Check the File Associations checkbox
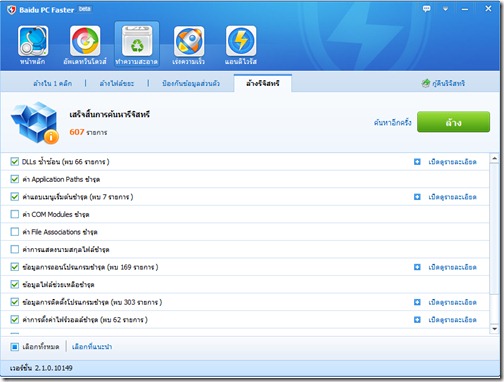The height and width of the screenshot is (382, 504). (x=14, y=232)
